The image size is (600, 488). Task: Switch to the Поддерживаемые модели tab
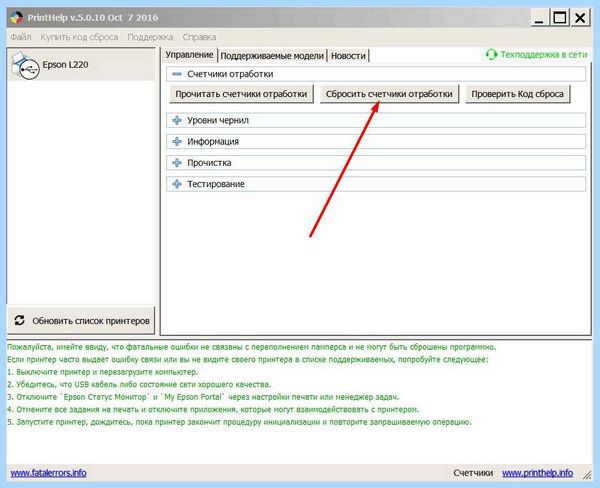pos(272,56)
